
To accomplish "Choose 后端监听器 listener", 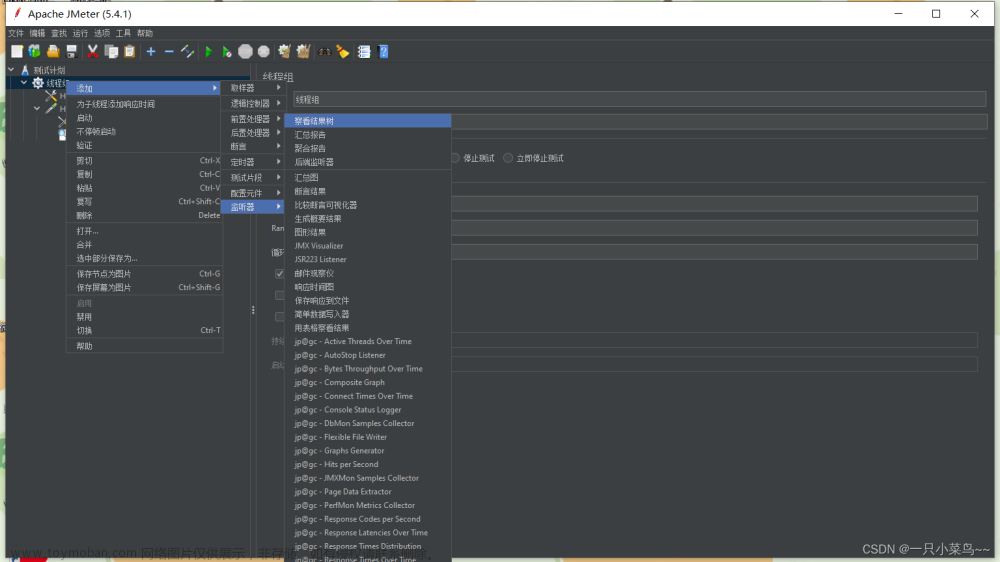I will click(368, 162).
